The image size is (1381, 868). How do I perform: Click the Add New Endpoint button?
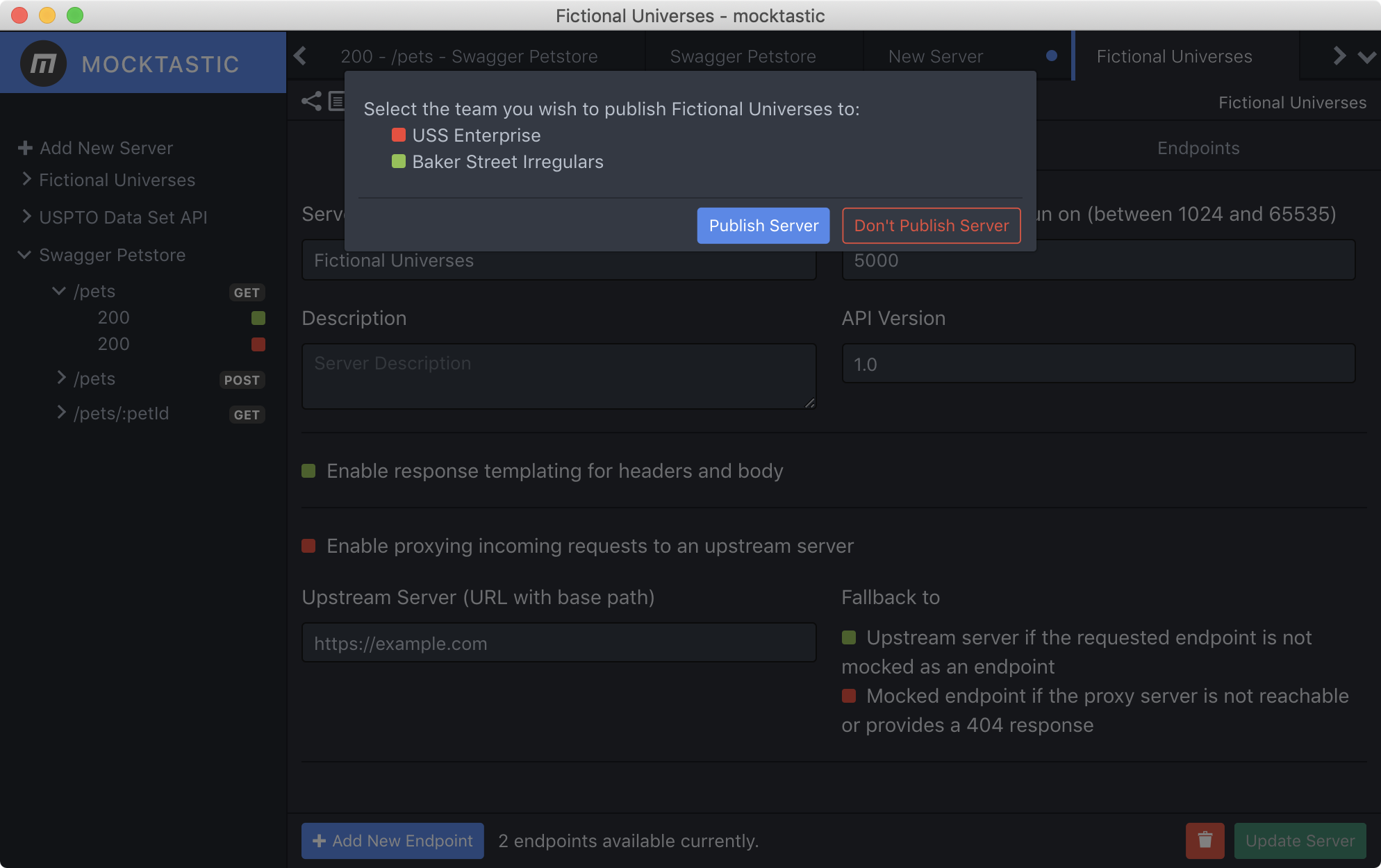[392, 841]
